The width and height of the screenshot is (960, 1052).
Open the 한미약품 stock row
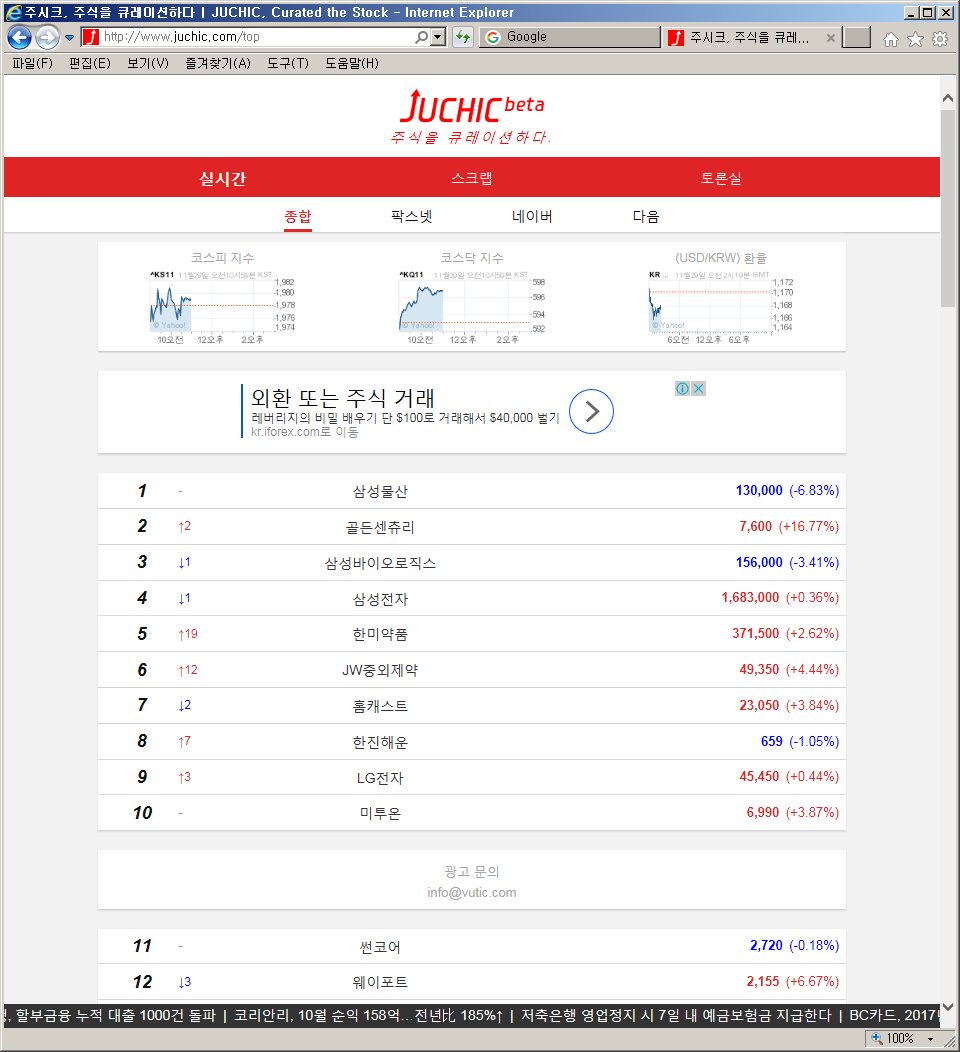click(x=472, y=634)
